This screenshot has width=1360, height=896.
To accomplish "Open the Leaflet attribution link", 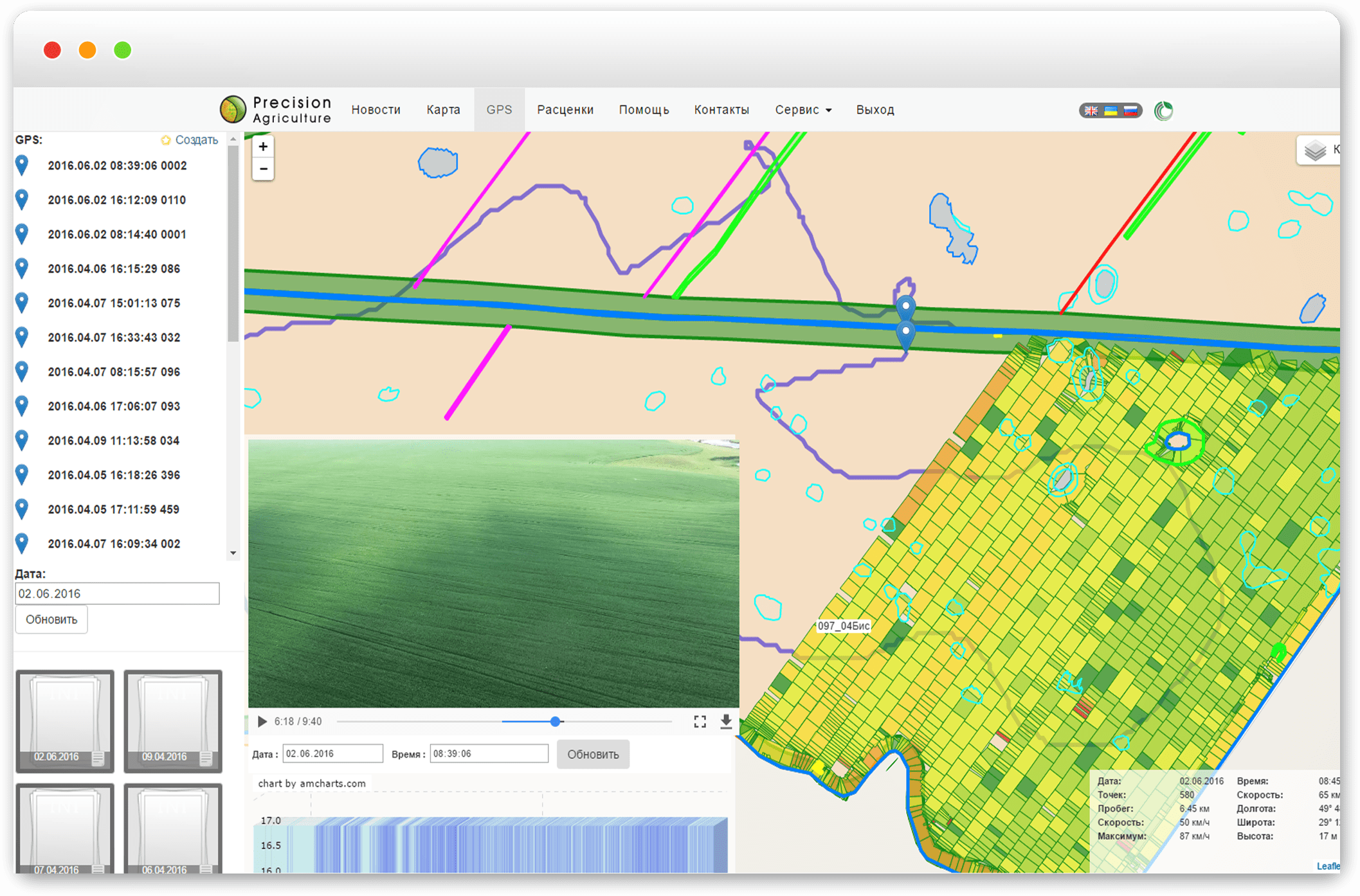I will coord(1328,866).
